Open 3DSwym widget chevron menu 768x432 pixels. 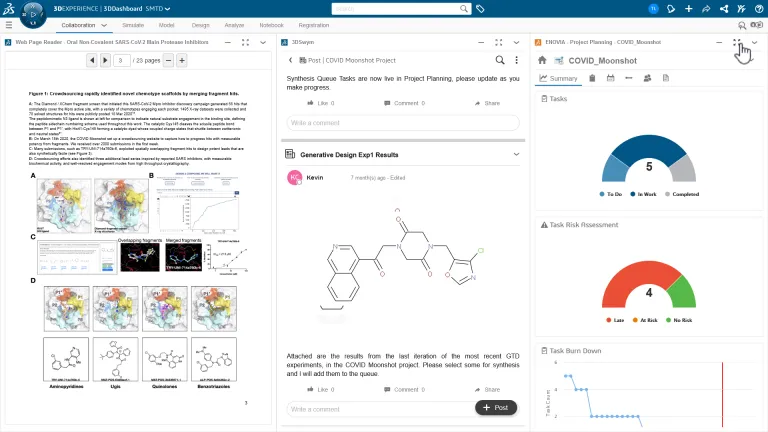(516, 43)
